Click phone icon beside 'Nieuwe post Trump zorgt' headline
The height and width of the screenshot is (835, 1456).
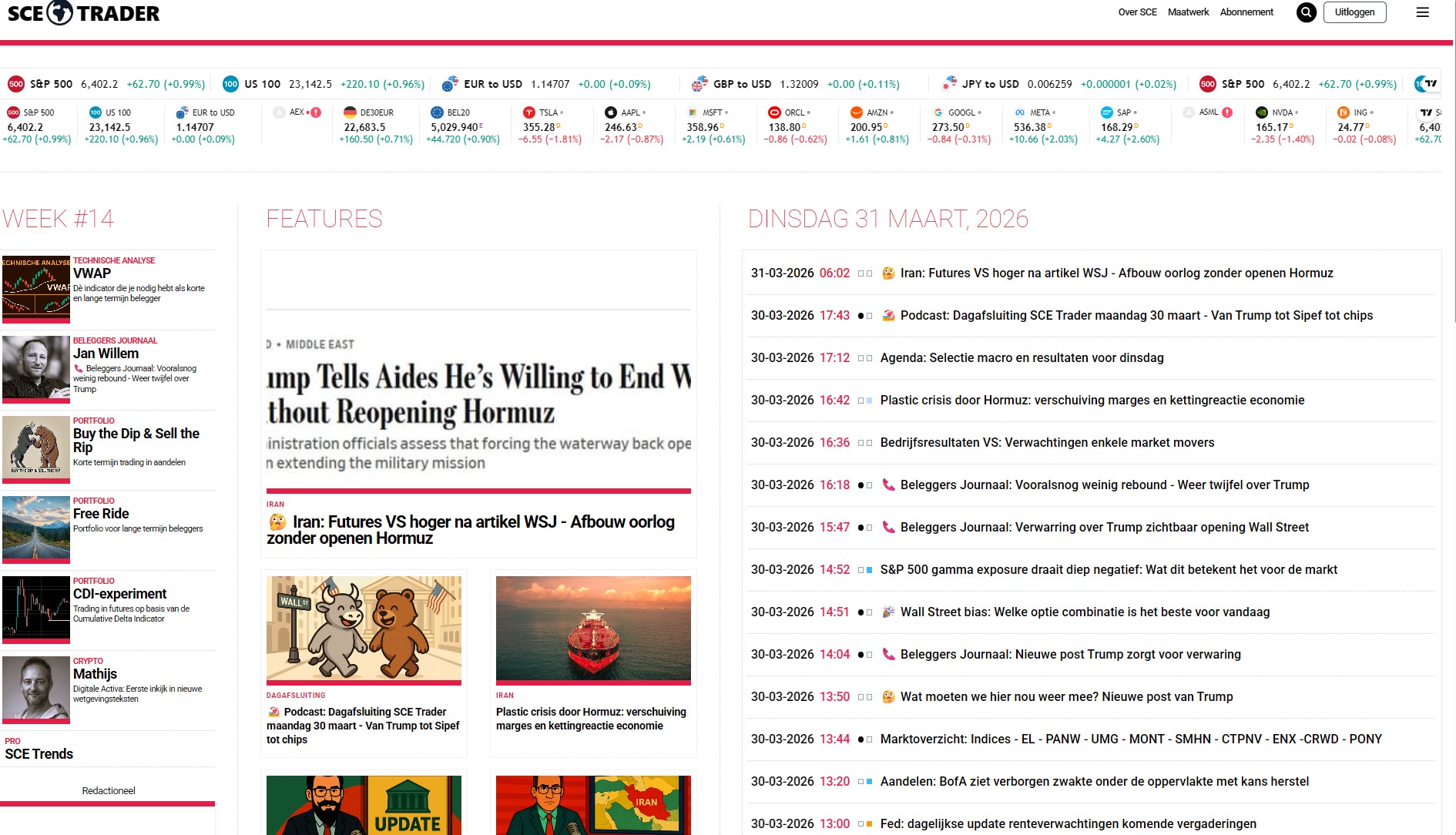(x=888, y=654)
